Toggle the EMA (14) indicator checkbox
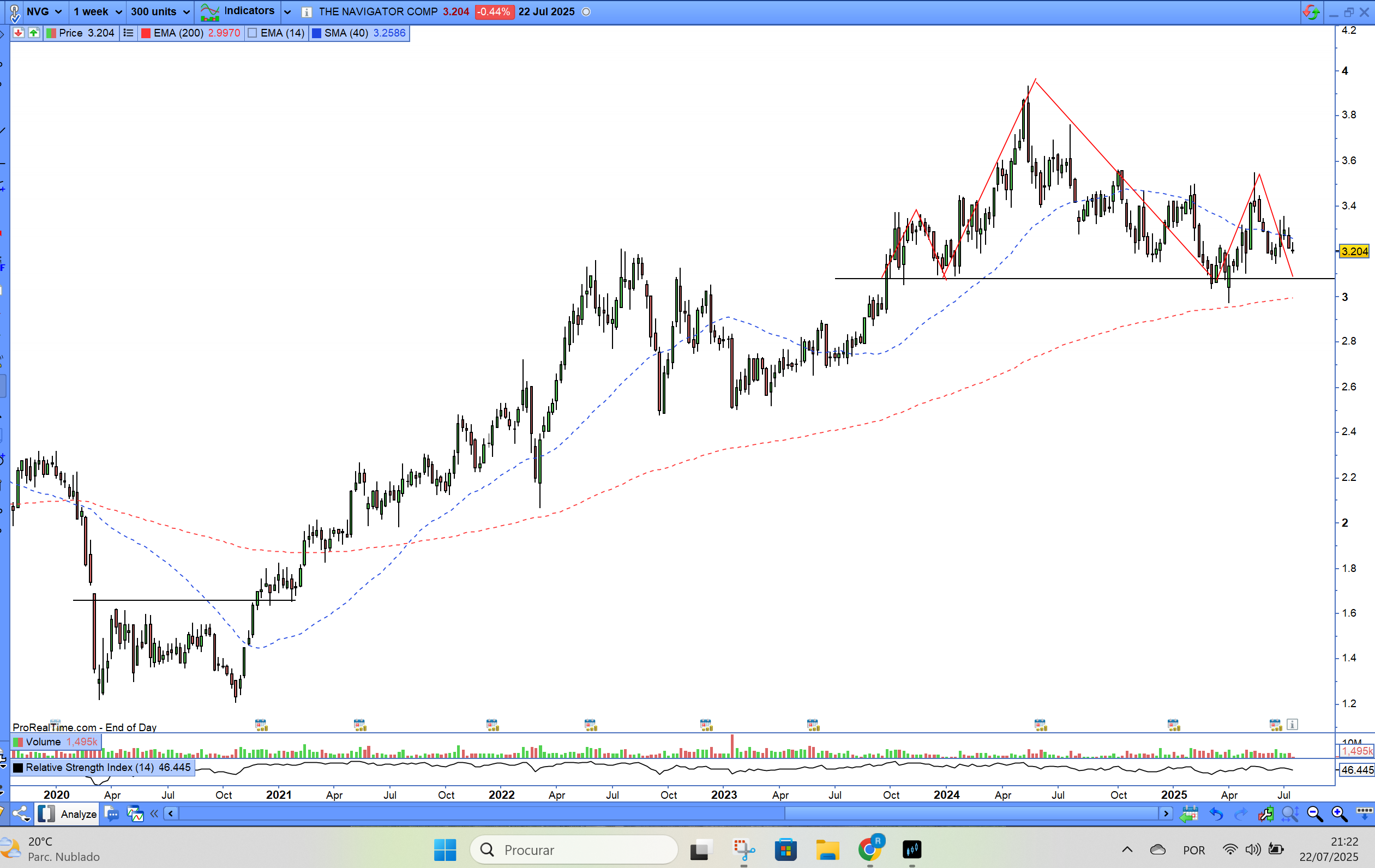Screen dimensions: 1375x868 pos(253,33)
